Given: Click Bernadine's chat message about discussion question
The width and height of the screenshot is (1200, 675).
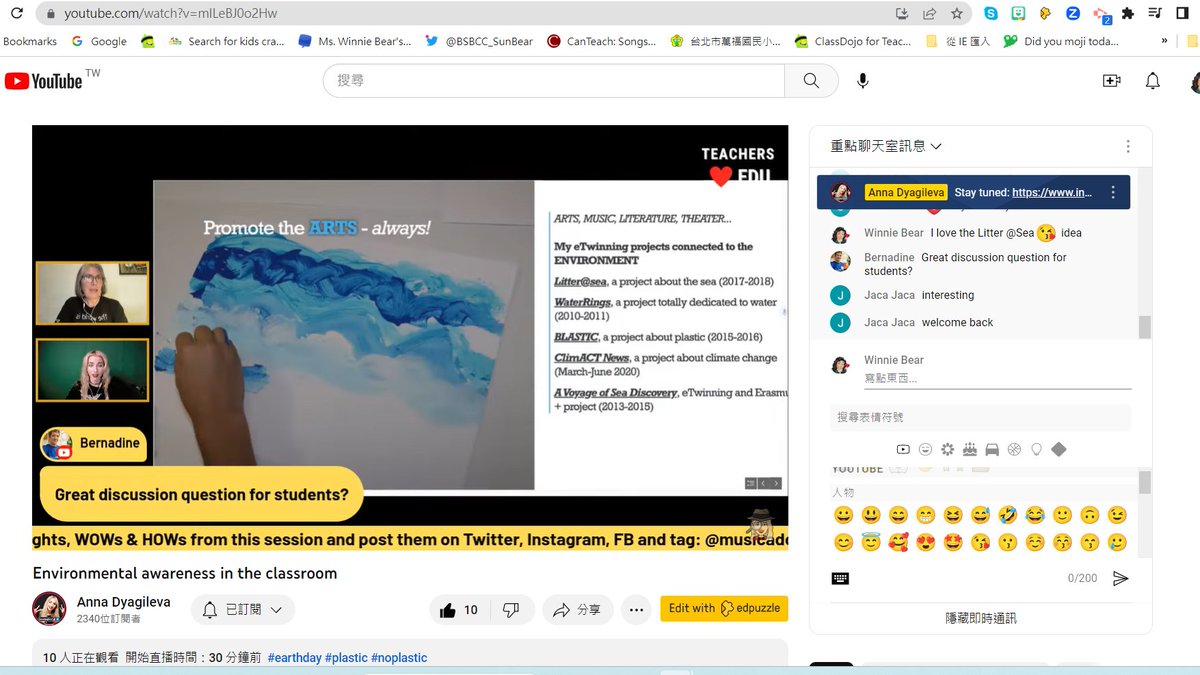Looking at the screenshot, I should pos(980,264).
